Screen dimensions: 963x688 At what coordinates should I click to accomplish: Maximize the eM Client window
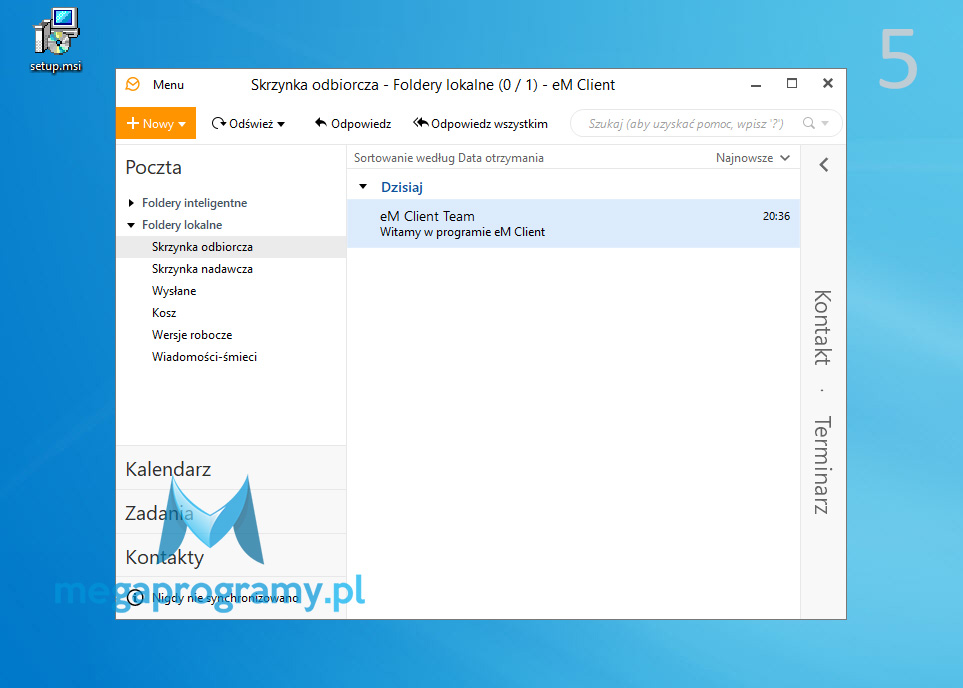[792, 84]
